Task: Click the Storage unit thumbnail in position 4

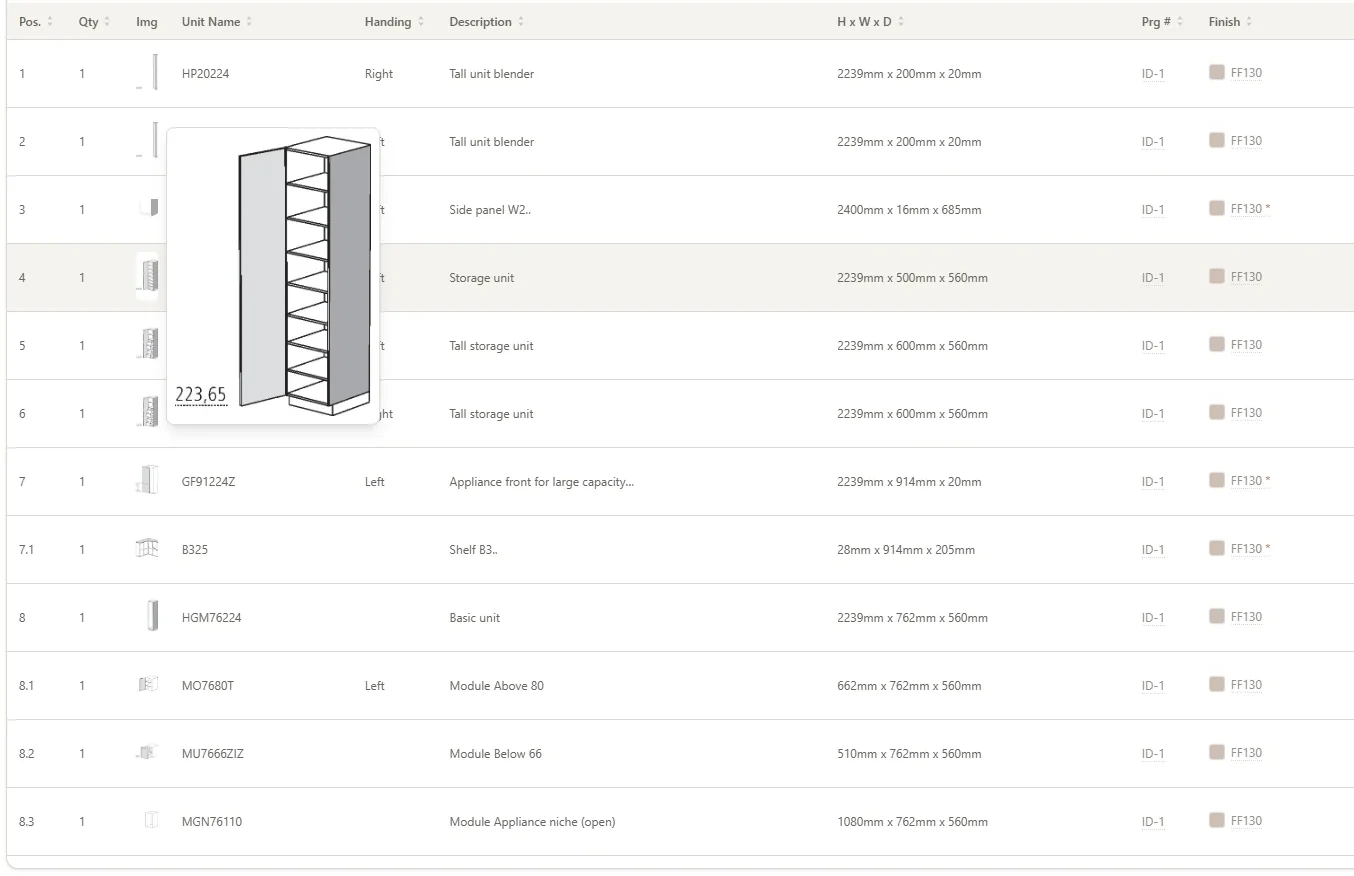Action: pyautogui.click(x=148, y=277)
